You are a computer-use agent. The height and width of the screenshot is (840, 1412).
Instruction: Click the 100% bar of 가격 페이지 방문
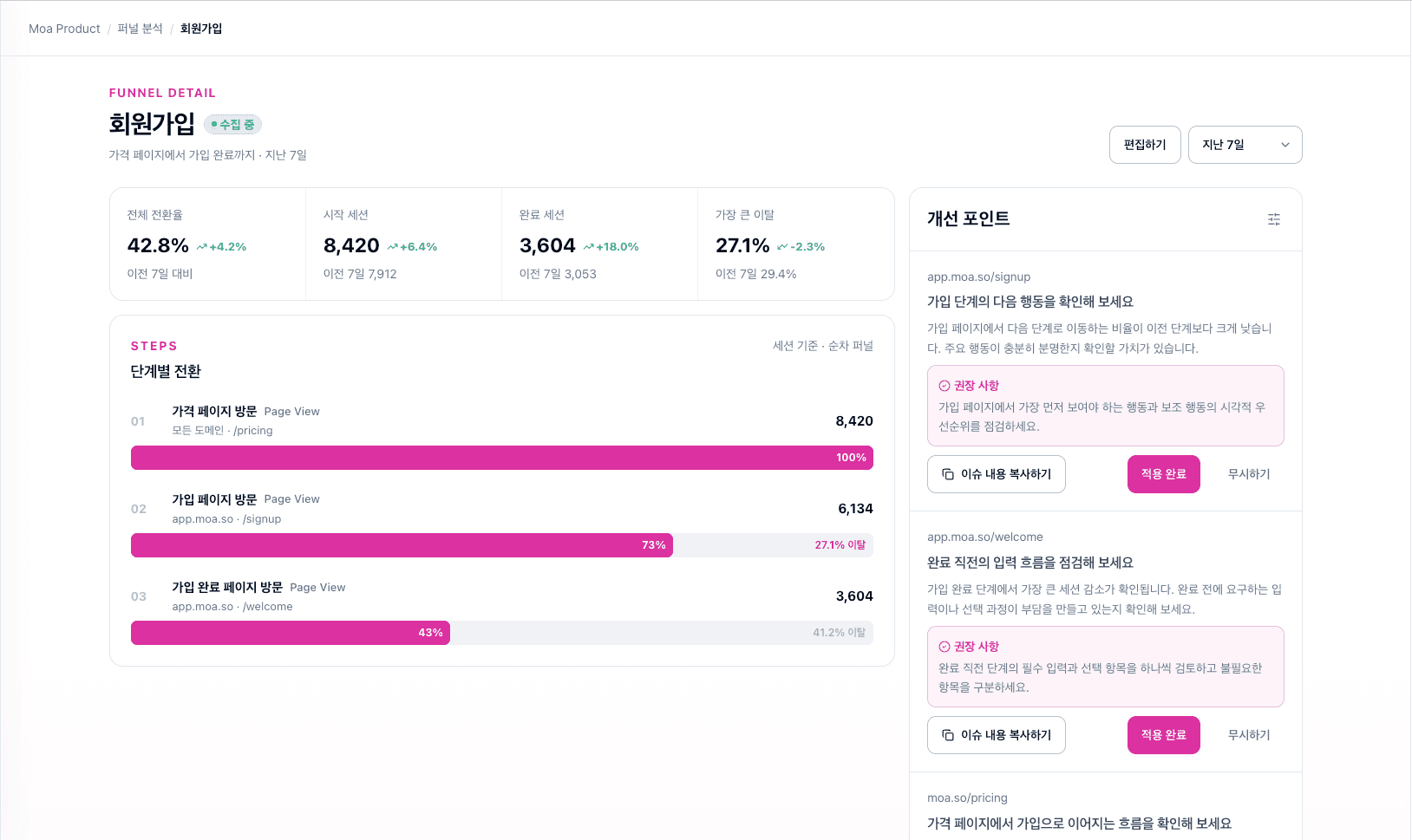click(502, 458)
